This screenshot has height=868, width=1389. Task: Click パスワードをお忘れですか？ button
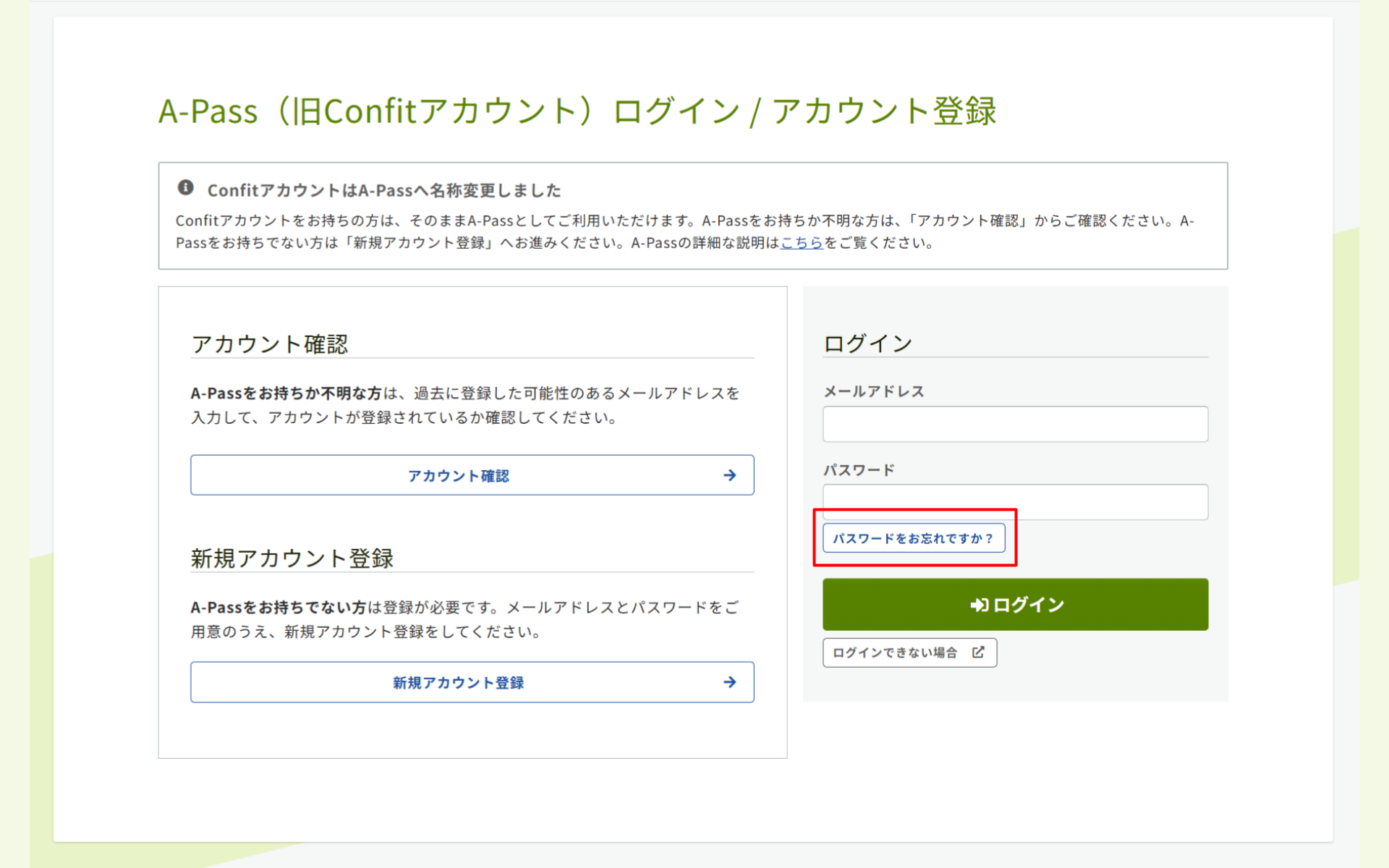pyautogui.click(x=914, y=538)
